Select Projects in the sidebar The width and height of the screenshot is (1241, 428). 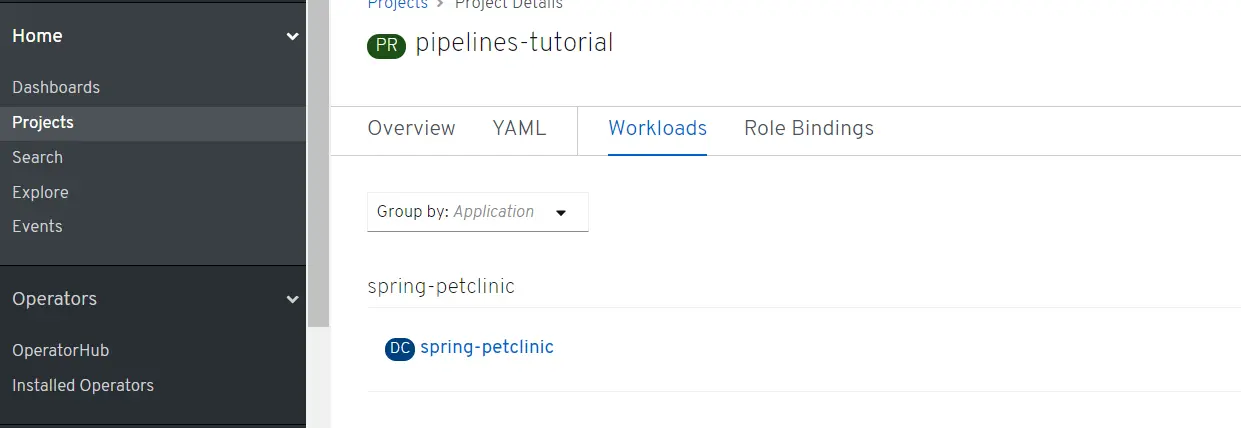(x=43, y=122)
